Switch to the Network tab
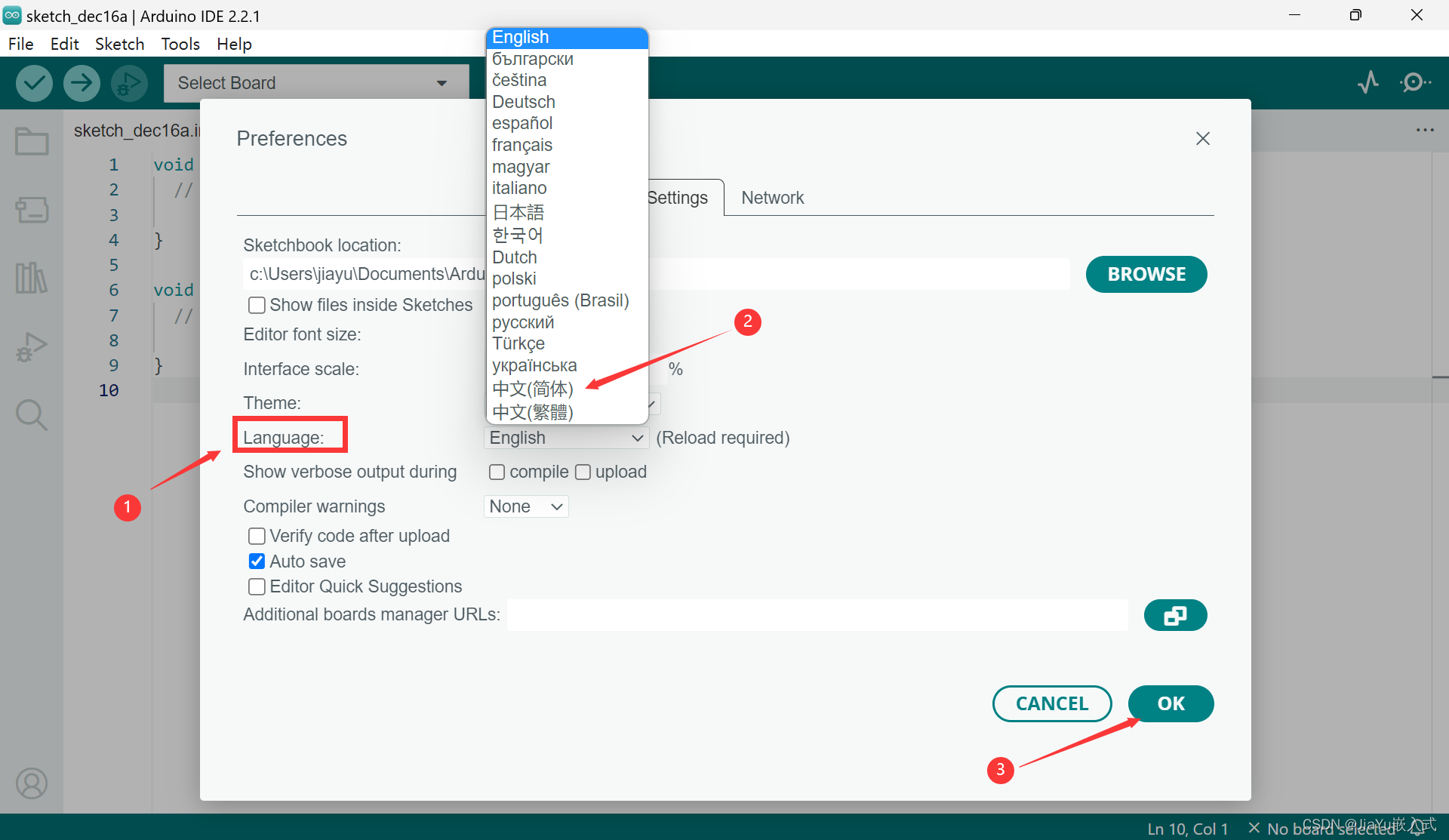The image size is (1449, 840). 772,198
